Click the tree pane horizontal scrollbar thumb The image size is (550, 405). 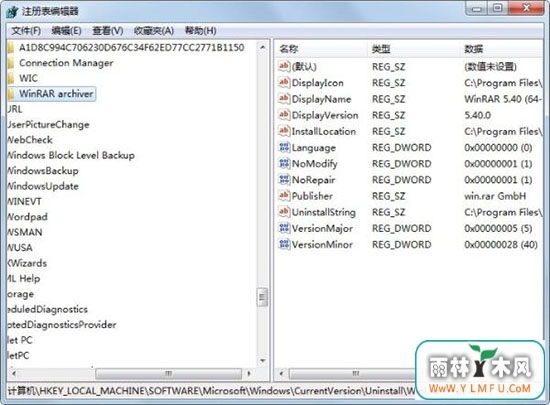[x=168, y=373]
